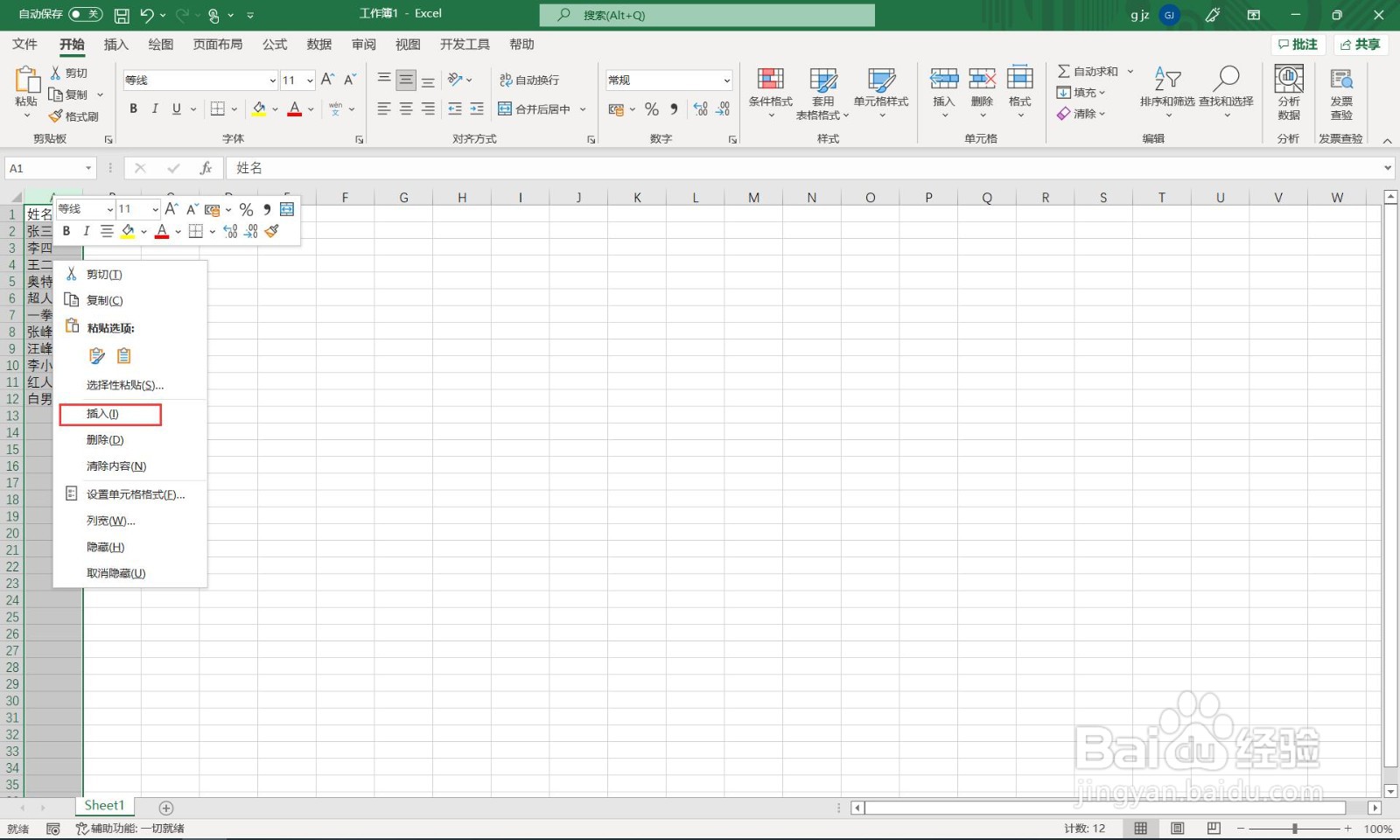Toggle center alignment in ribbon
The height and width of the screenshot is (840, 1400).
pos(406,109)
